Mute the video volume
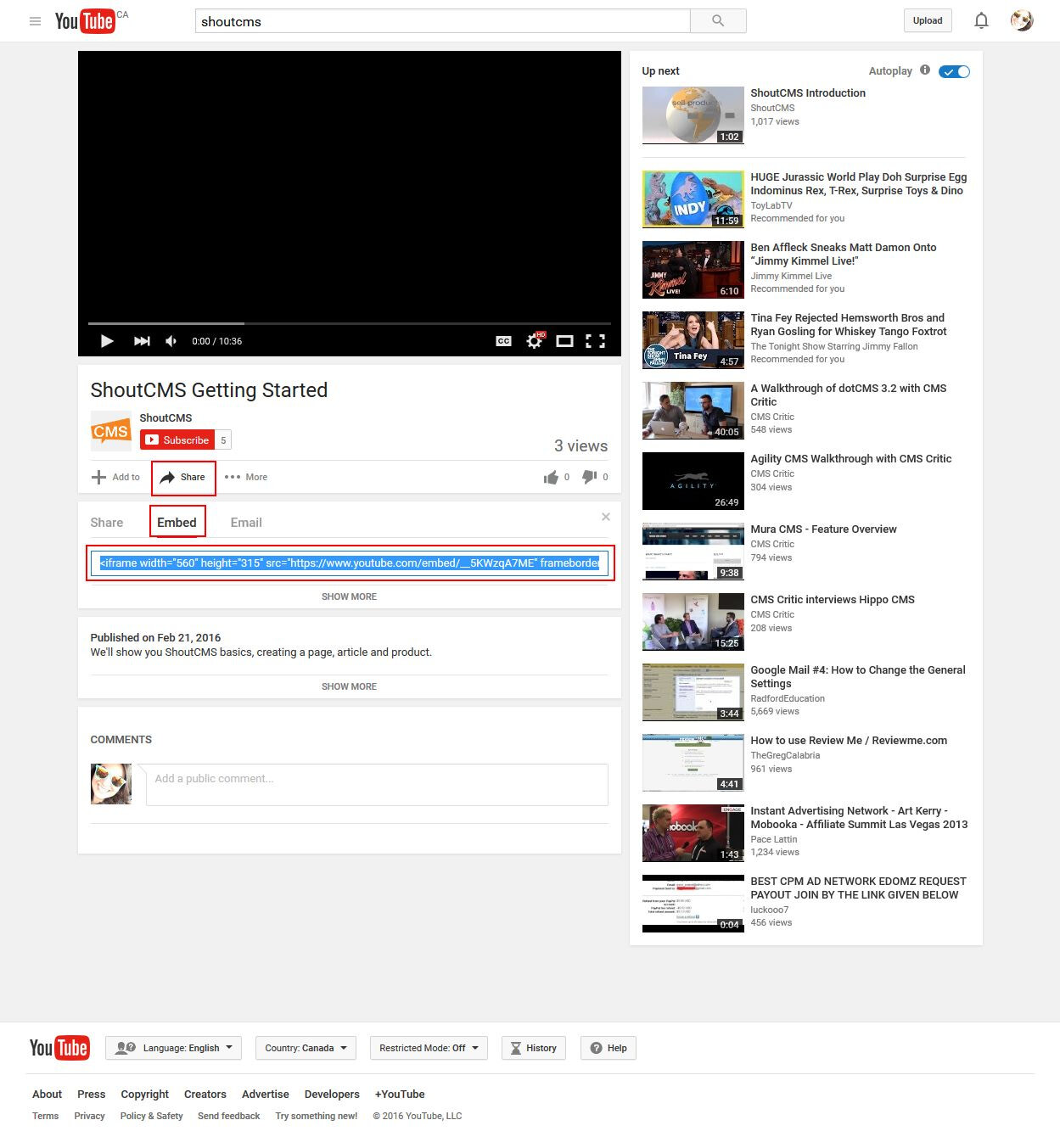 (171, 341)
